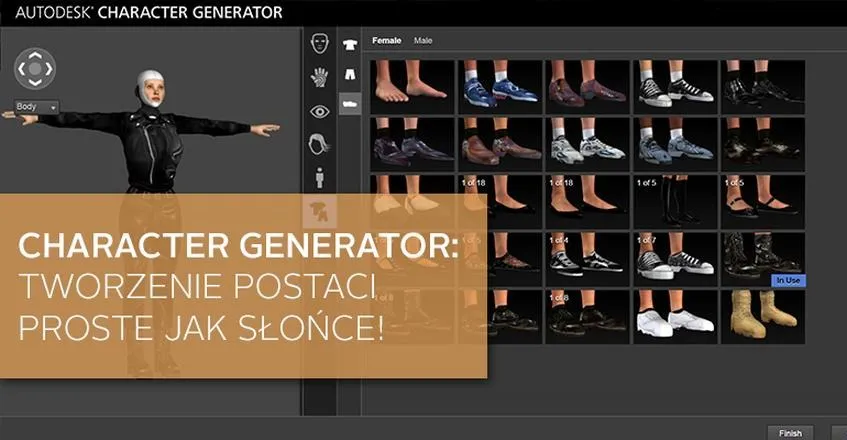847x440 pixels.
Task: Choose the dark shoes at end of second row
Action: (x=763, y=144)
